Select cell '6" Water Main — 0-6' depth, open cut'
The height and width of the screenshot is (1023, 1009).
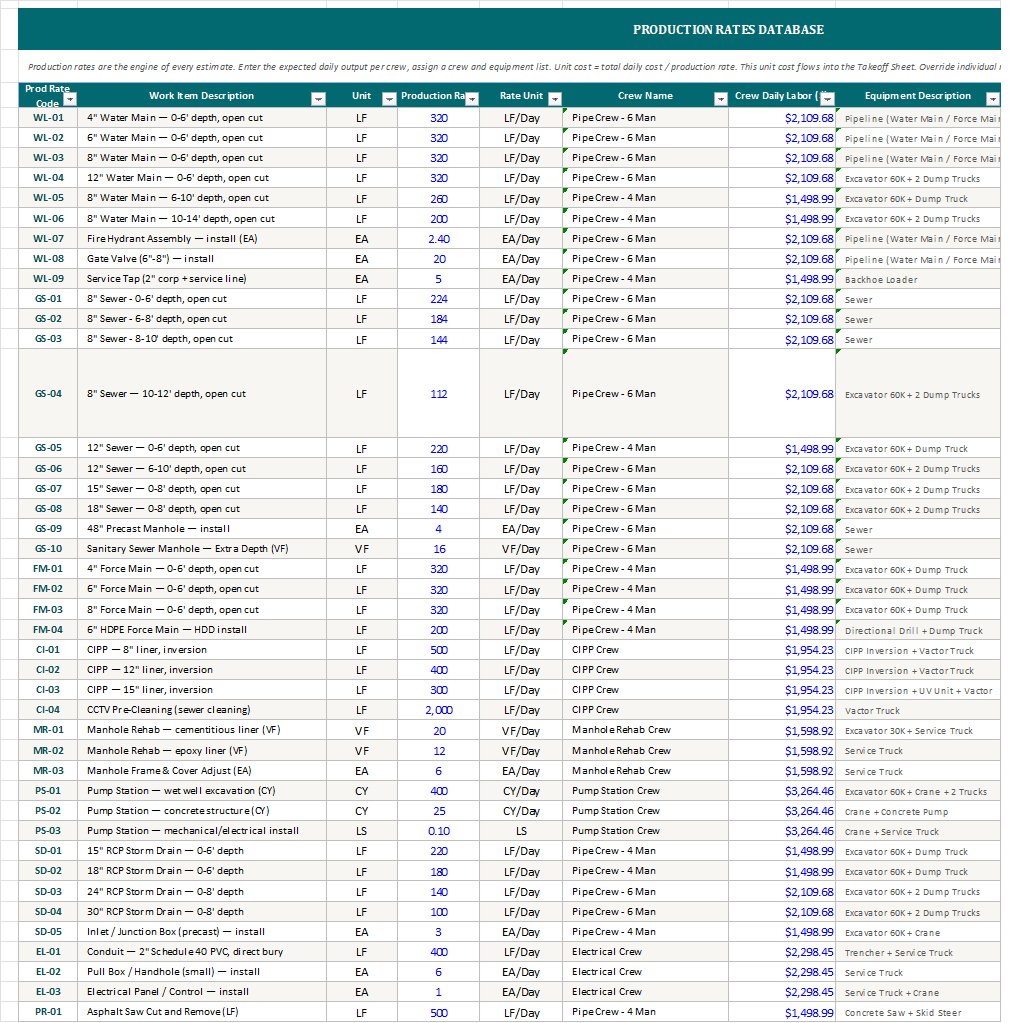[202, 138]
